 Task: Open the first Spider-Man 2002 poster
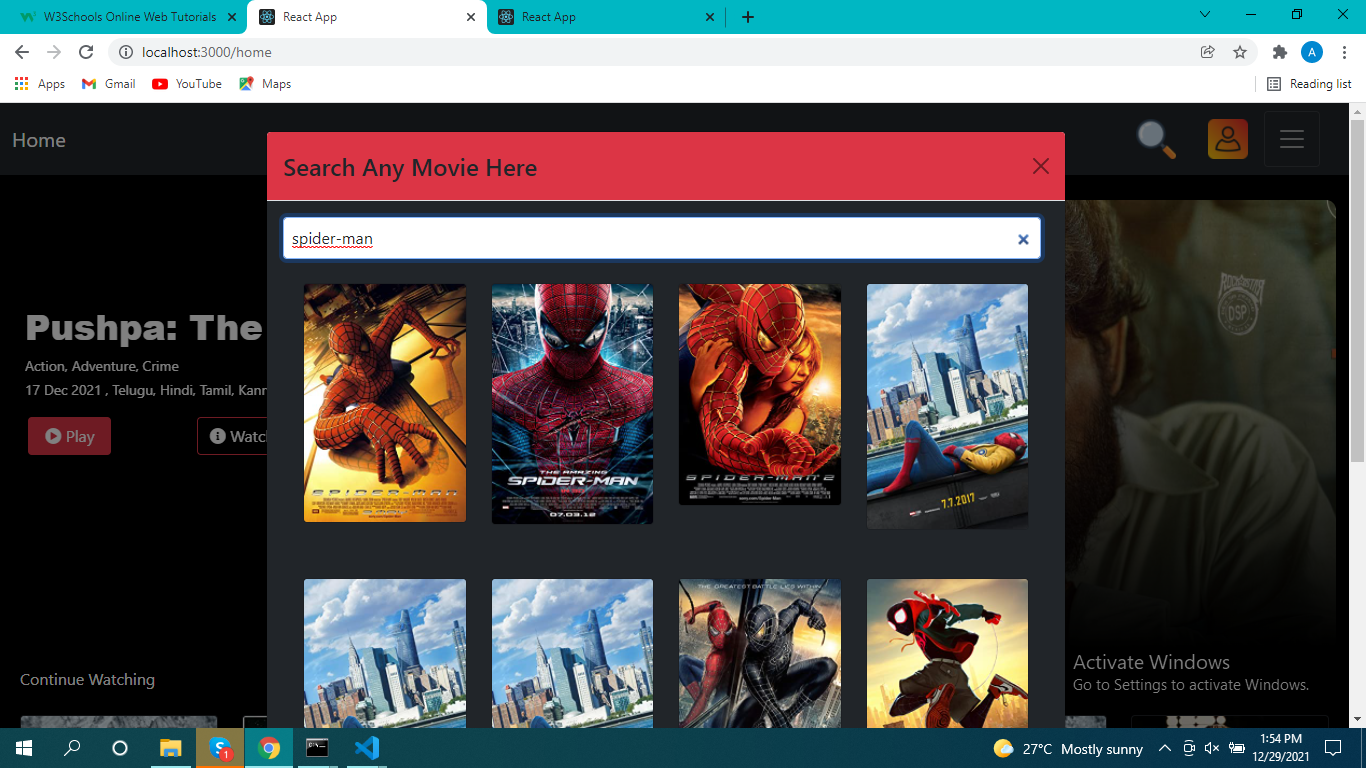click(x=385, y=403)
